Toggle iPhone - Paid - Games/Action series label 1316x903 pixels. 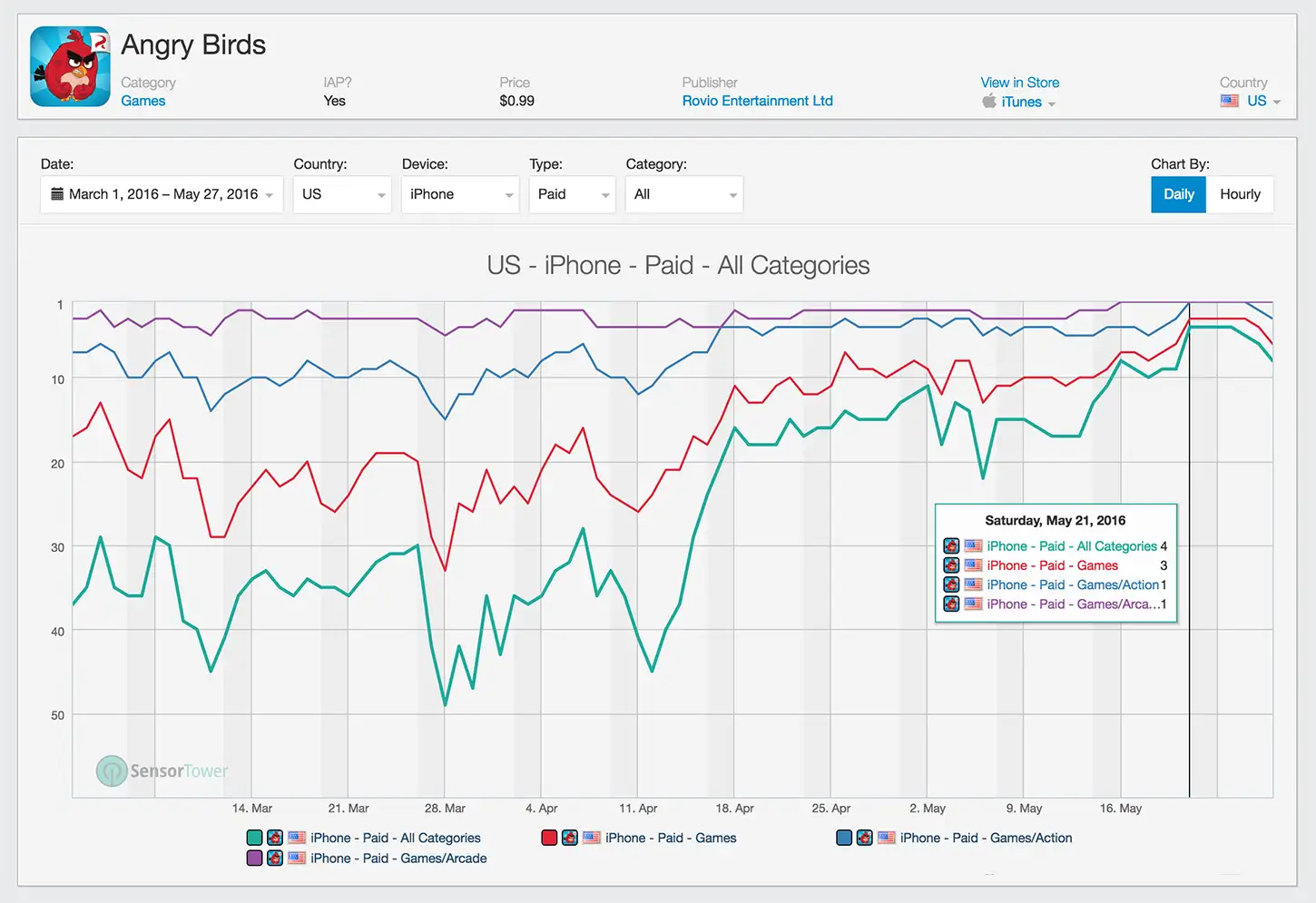(x=987, y=838)
